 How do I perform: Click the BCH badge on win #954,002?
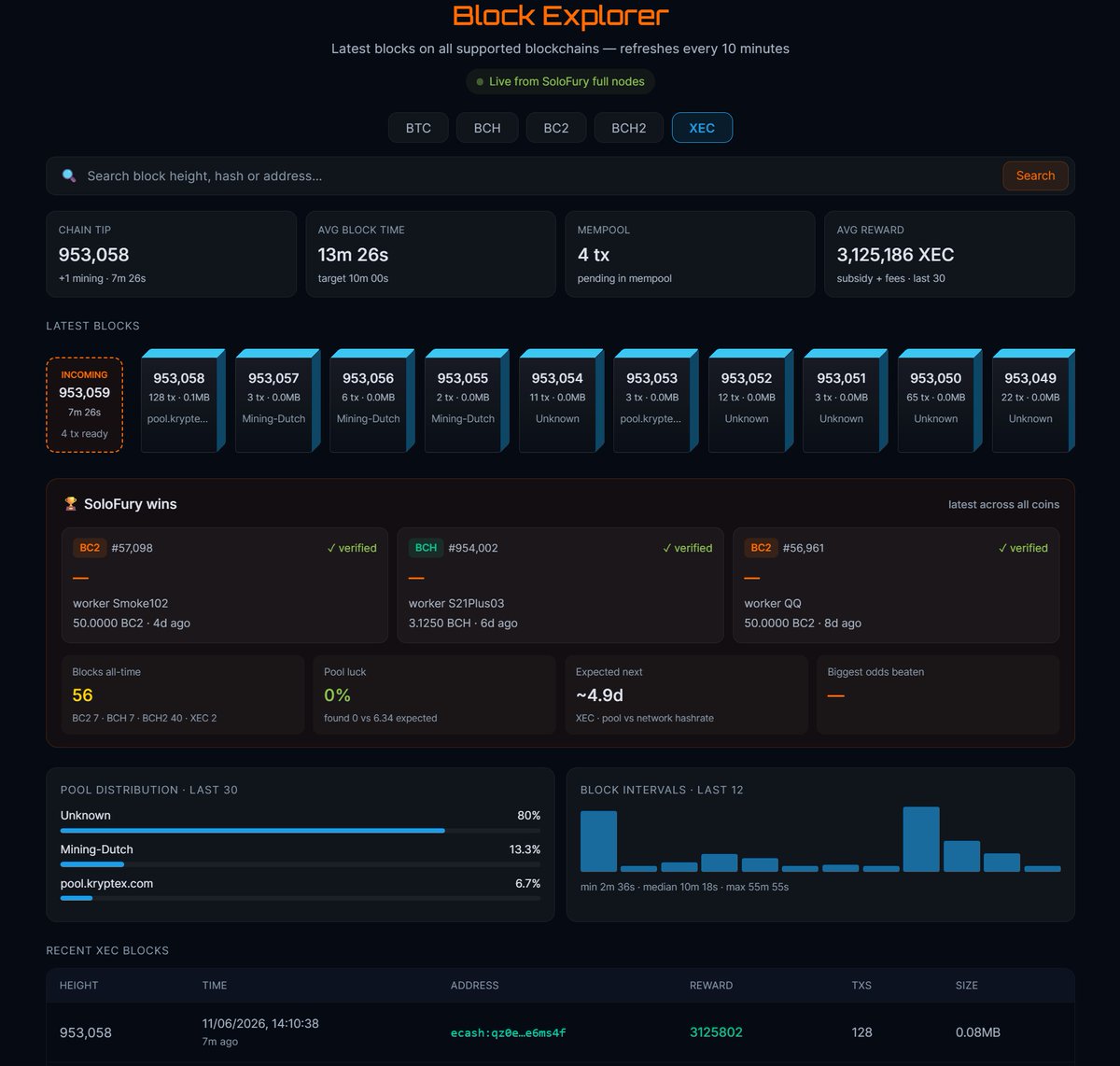coord(426,548)
